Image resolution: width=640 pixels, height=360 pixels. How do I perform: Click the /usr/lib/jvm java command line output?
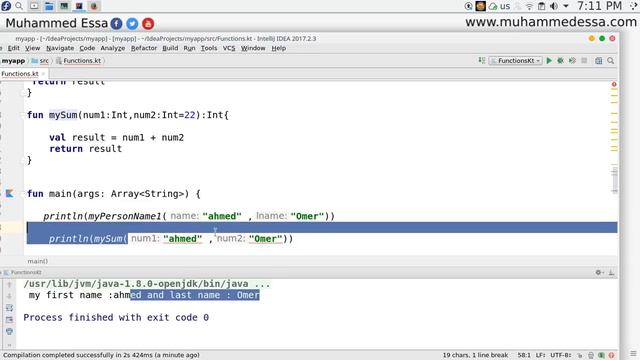(147, 284)
